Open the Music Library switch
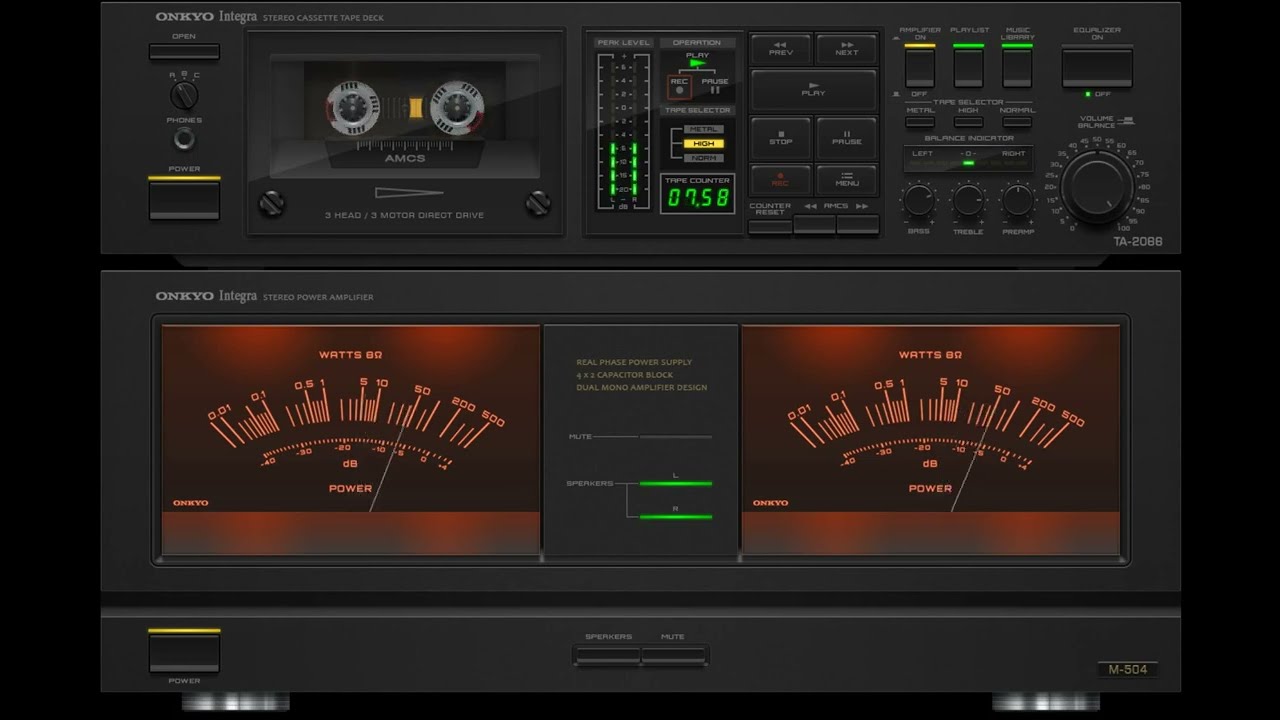This screenshot has width=1280, height=720. pos(1017,68)
